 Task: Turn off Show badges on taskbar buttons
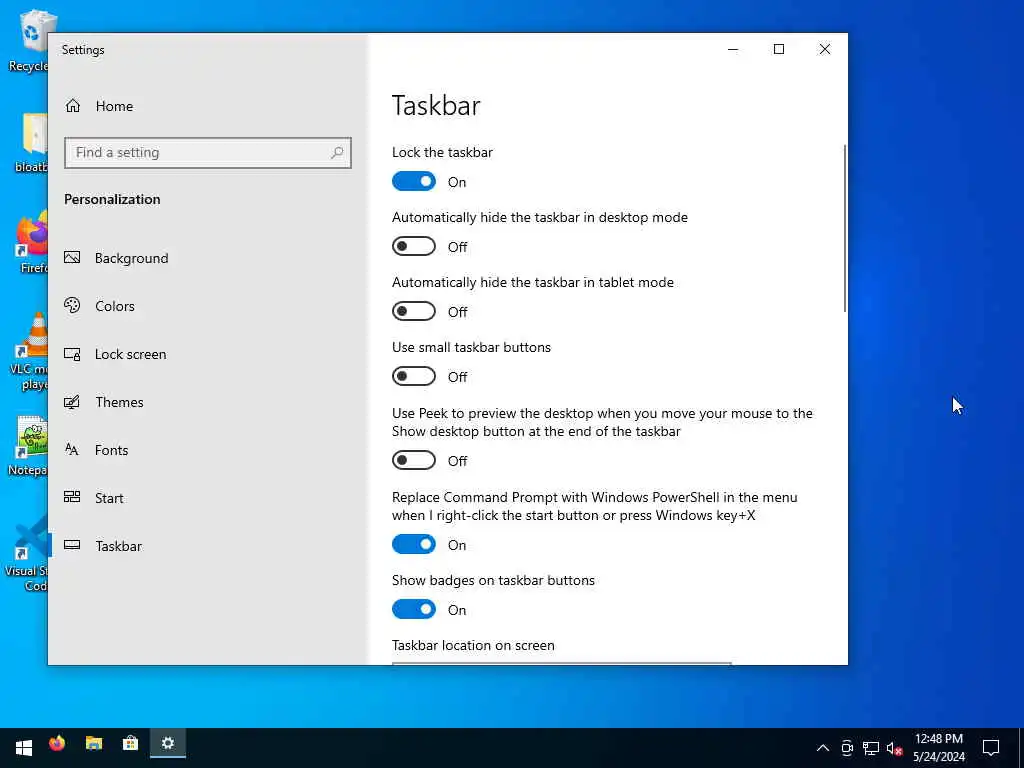[413, 609]
